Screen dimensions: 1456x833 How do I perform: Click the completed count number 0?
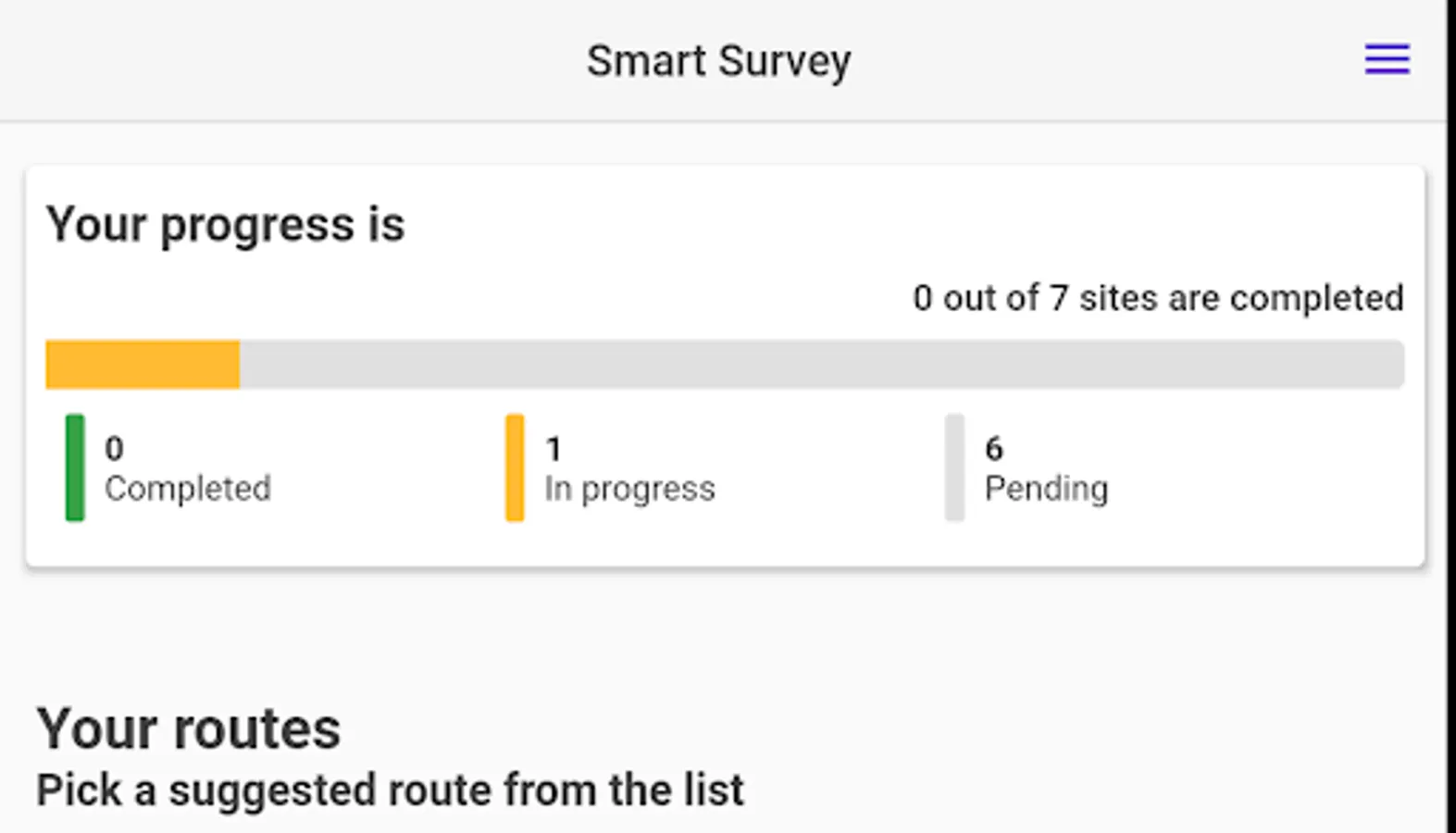(x=114, y=449)
